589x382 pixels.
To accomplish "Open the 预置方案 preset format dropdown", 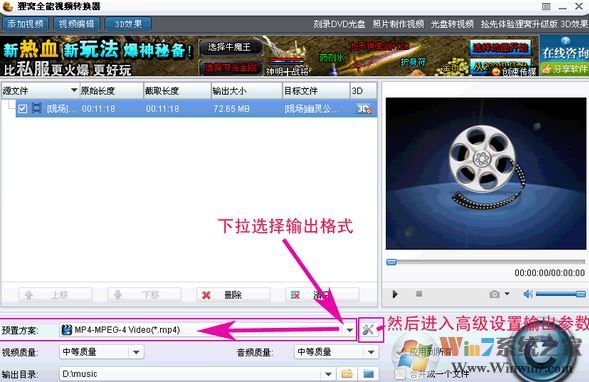I will 349,330.
